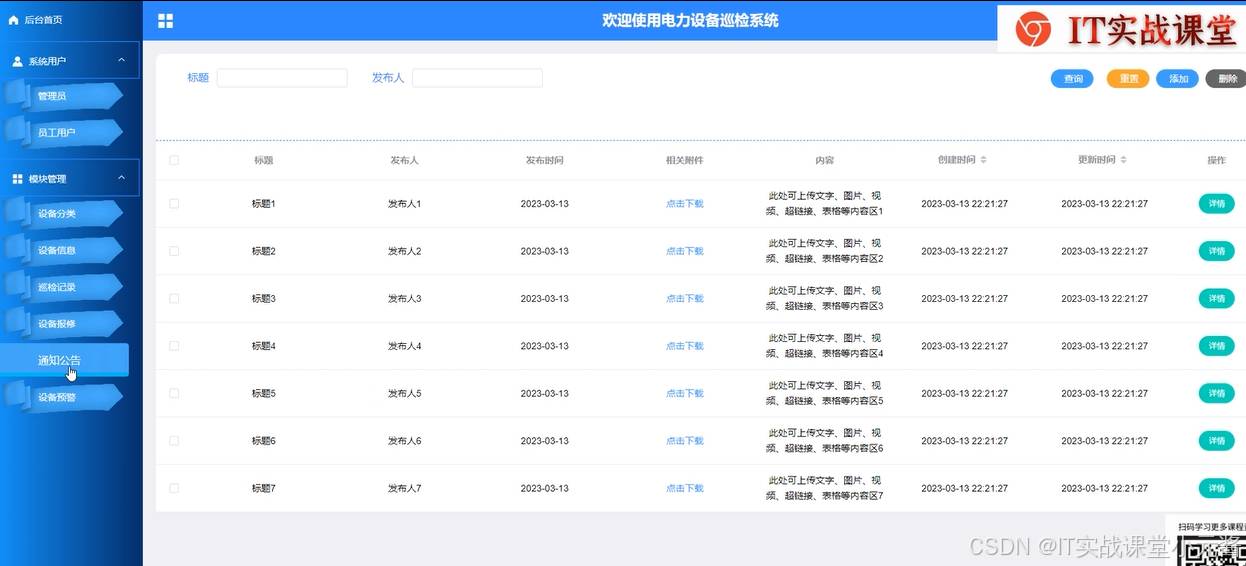This screenshot has width=1246, height=566.
Task: Download the attachment for 标题3
Action: point(685,299)
